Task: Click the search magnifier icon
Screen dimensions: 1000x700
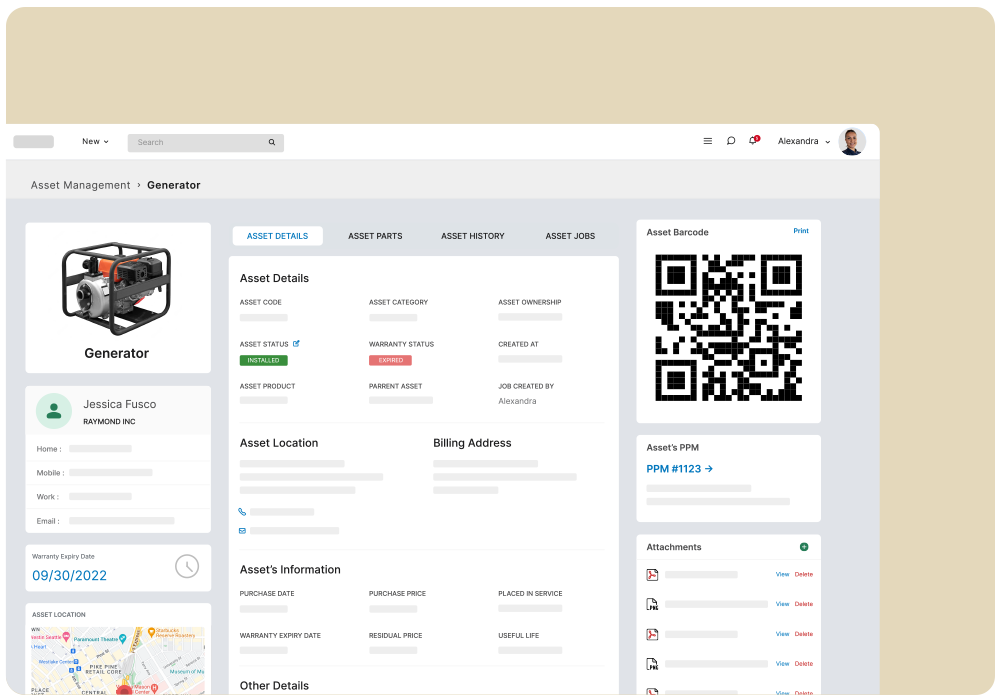Action: pyautogui.click(x=272, y=143)
